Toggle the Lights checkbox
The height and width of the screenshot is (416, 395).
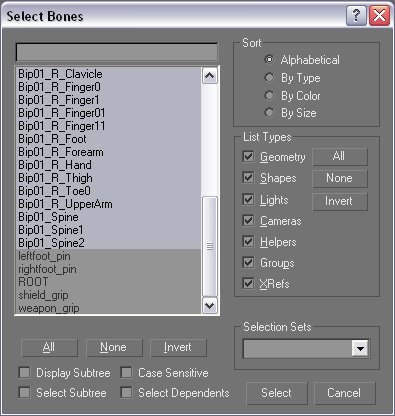point(248,200)
